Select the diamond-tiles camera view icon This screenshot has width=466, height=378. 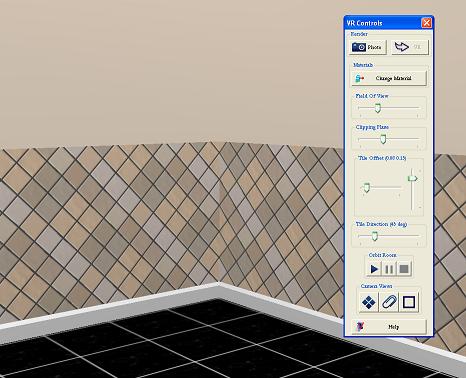369,302
